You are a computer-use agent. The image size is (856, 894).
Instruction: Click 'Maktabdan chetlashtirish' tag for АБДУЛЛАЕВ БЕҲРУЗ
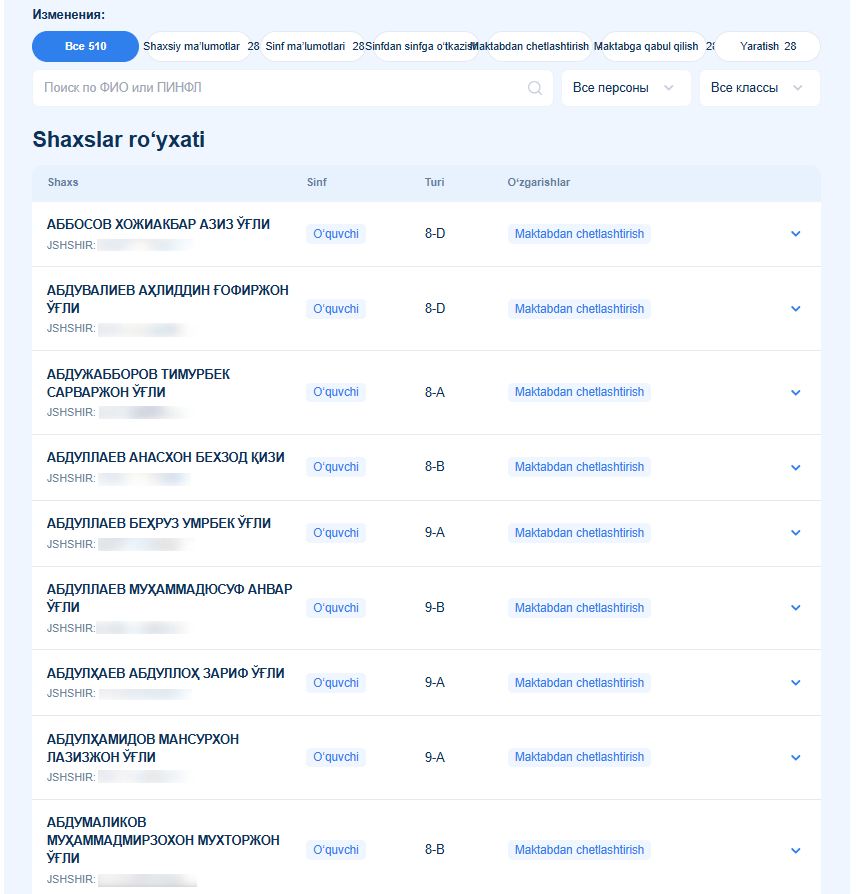coord(579,533)
